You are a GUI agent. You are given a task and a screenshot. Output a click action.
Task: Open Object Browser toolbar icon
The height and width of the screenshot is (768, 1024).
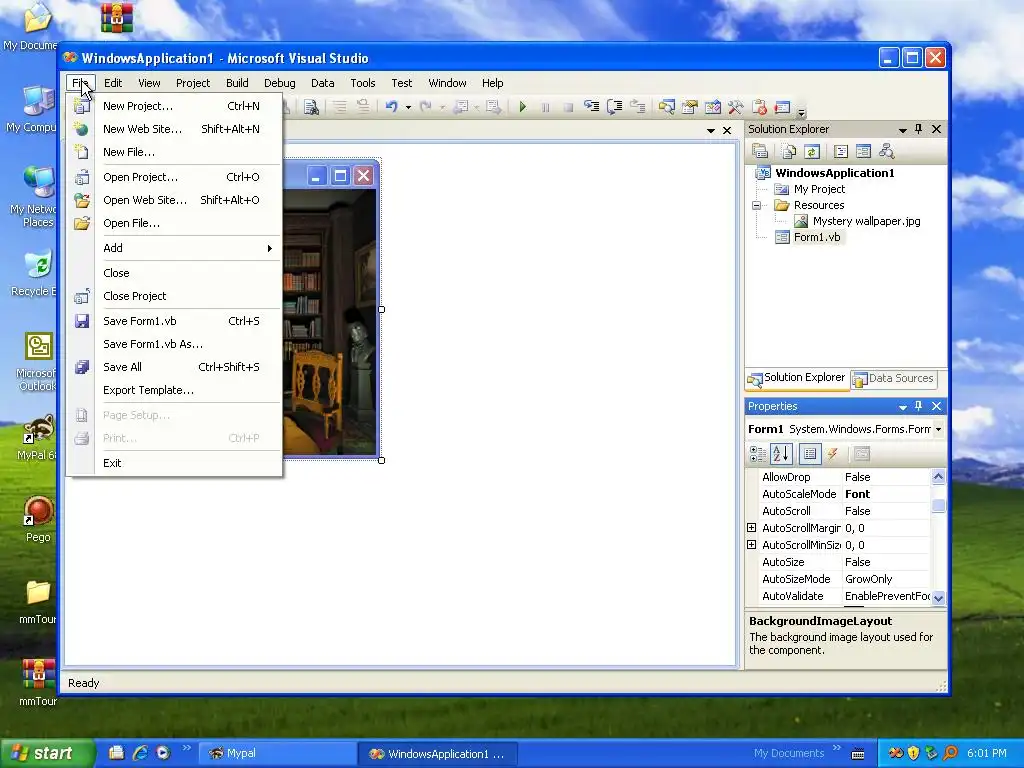coord(712,106)
